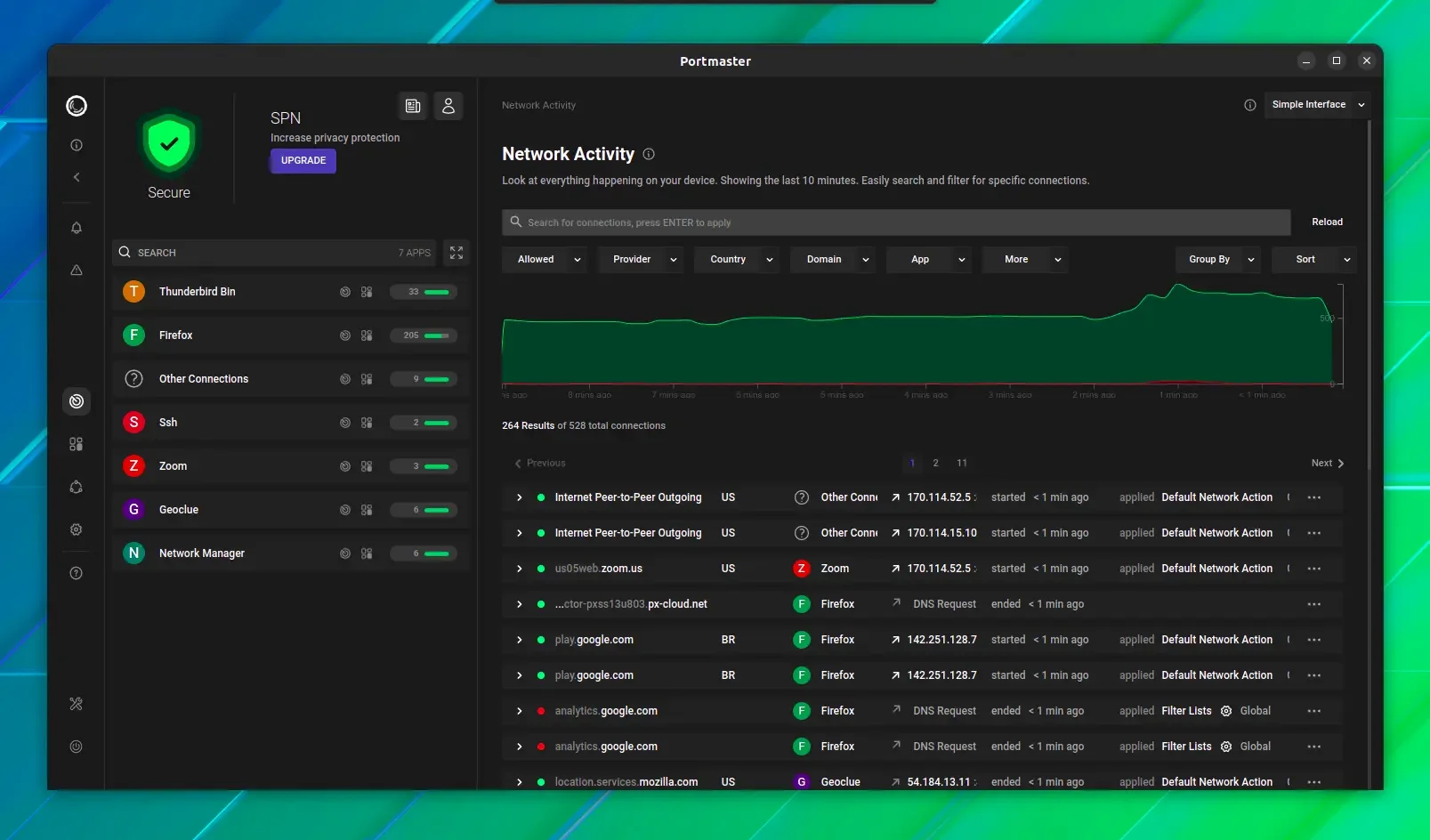The image size is (1430, 840).
Task: Select Firefox in the apps list
Action: coord(290,335)
